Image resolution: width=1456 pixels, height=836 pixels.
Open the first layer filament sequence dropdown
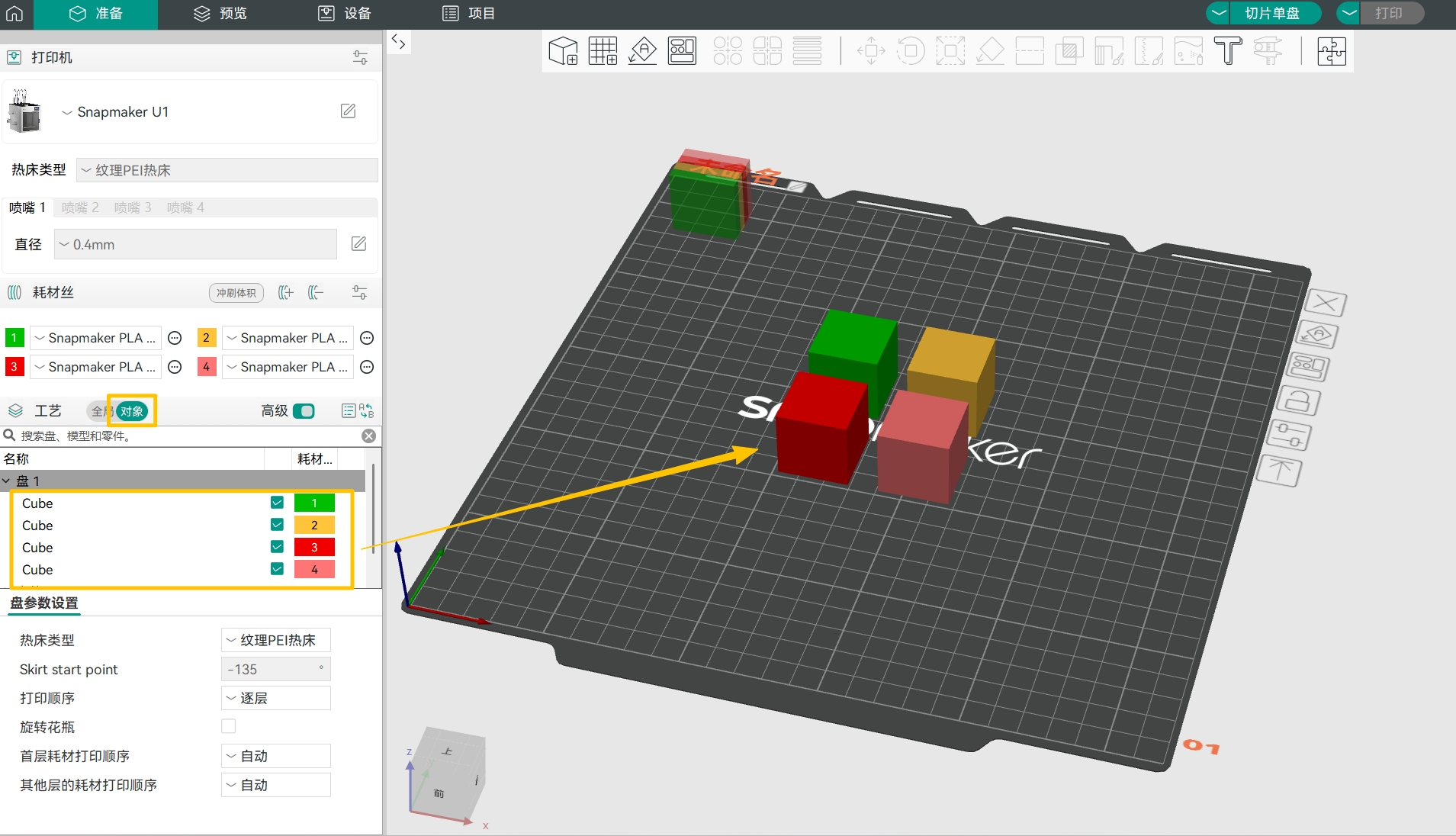tap(276, 756)
